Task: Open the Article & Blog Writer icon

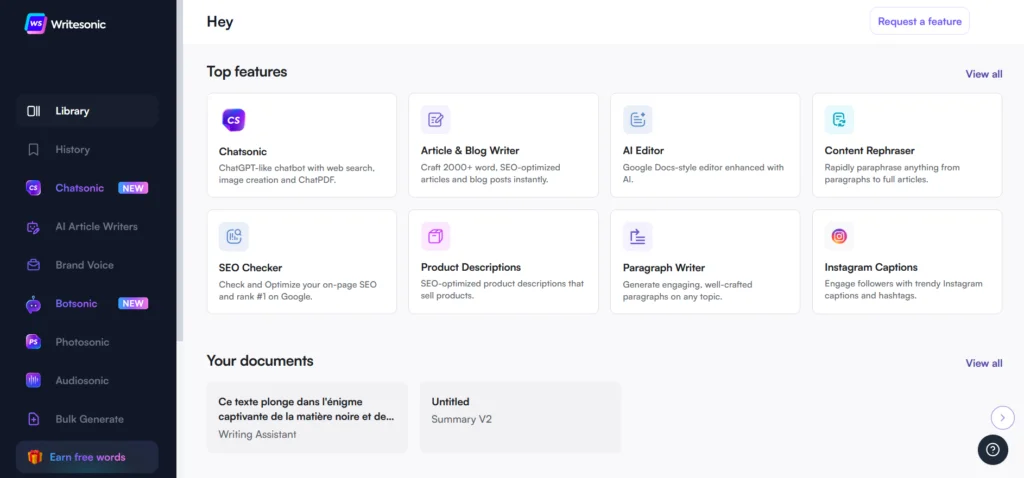Action: (435, 120)
